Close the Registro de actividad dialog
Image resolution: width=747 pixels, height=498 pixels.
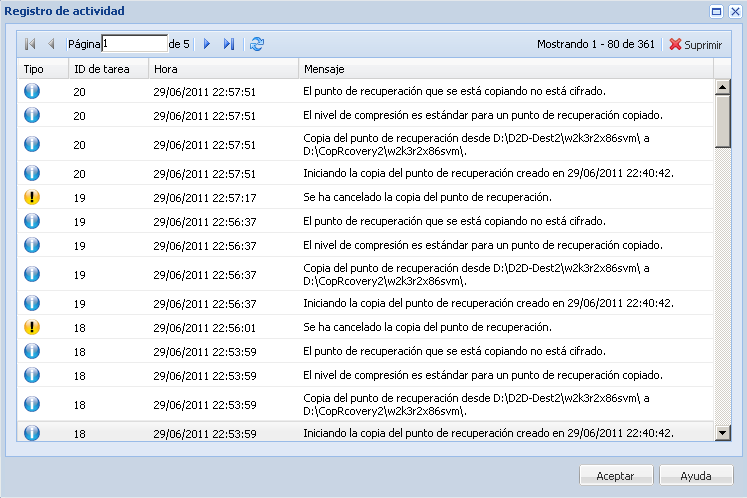735,11
